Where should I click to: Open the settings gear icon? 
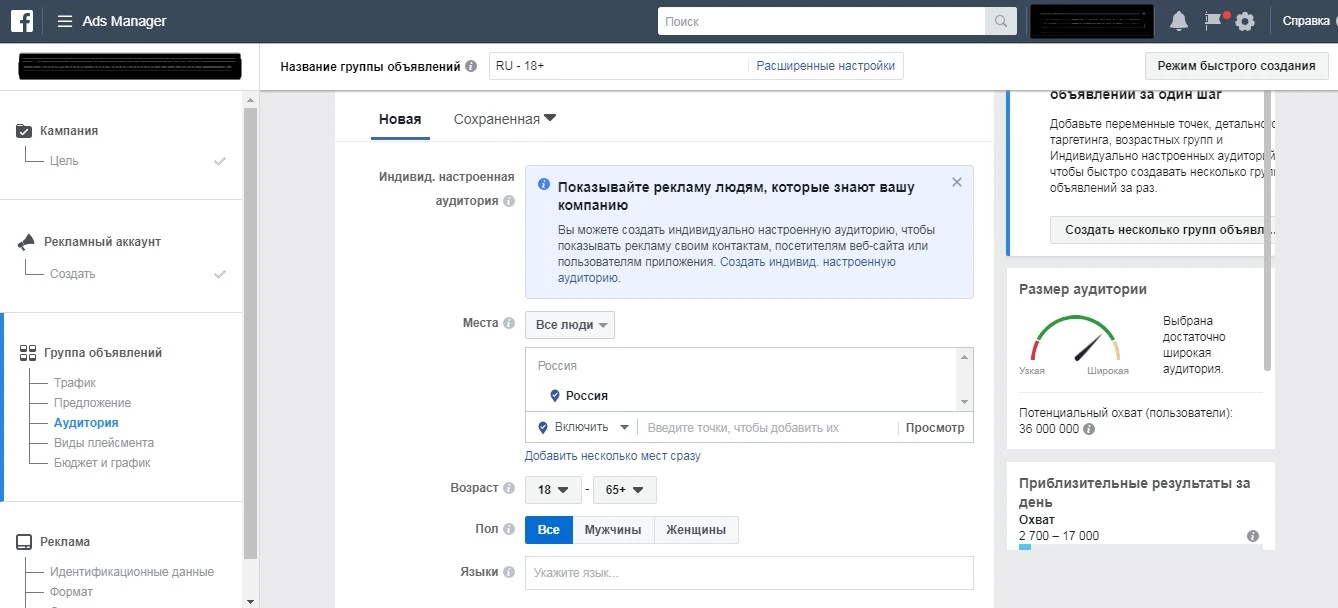coord(1246,20)
